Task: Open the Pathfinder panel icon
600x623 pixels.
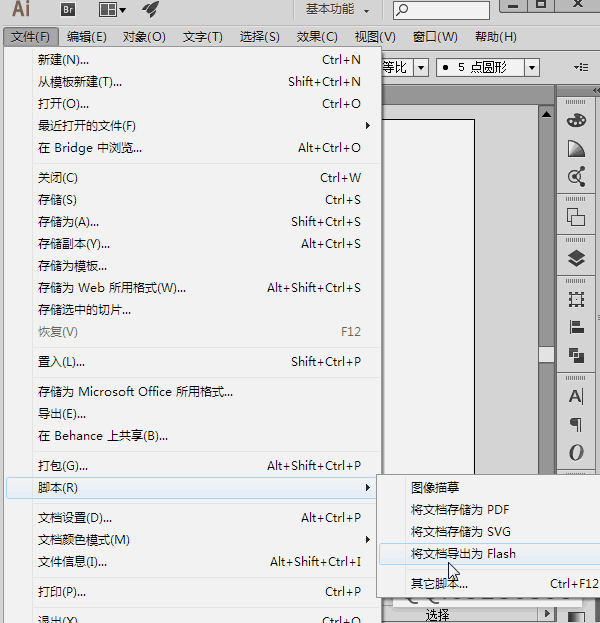Action: coord(576,355)
